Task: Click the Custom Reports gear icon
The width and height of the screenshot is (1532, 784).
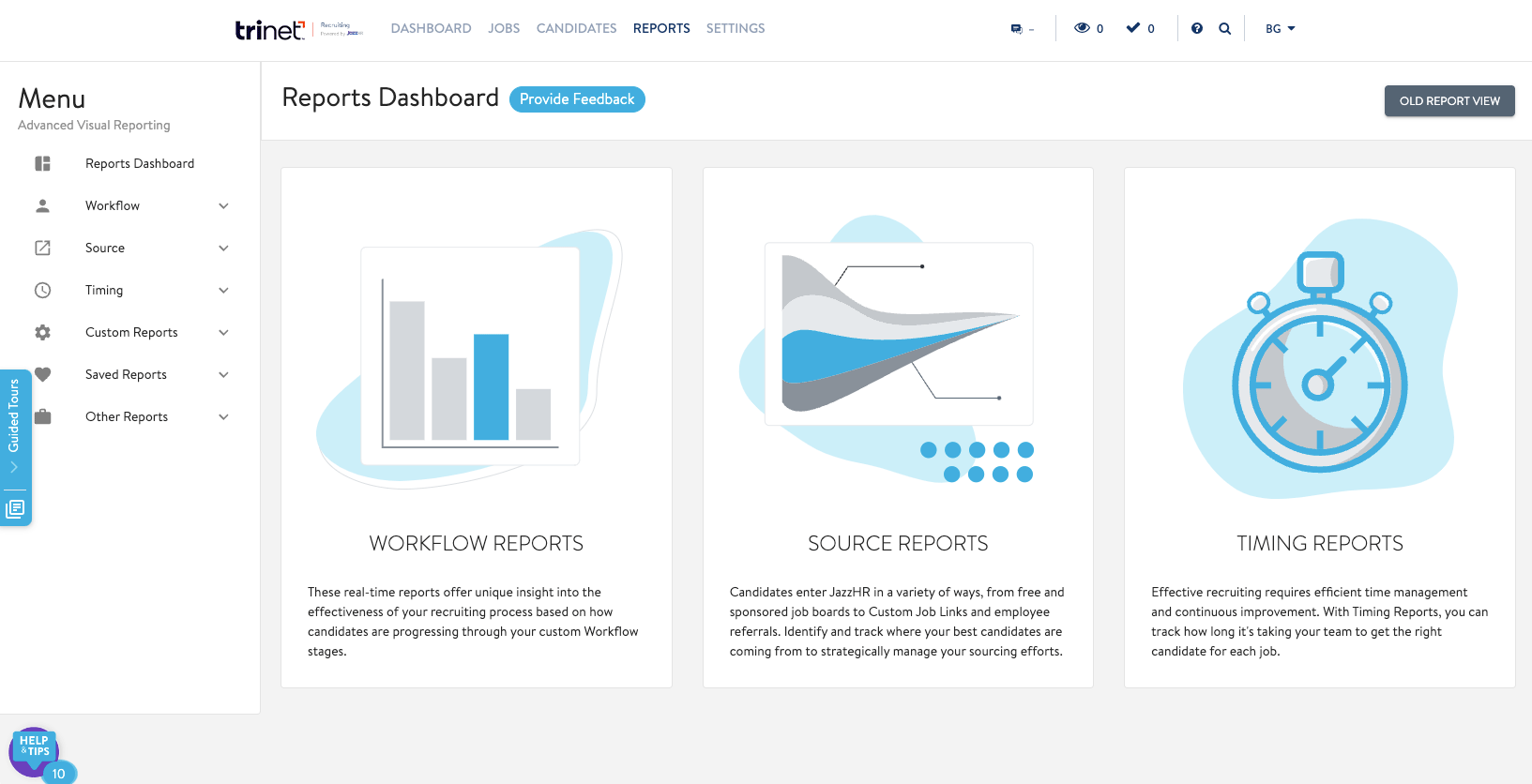Action: pyautogui.click(x=43, y=332)
